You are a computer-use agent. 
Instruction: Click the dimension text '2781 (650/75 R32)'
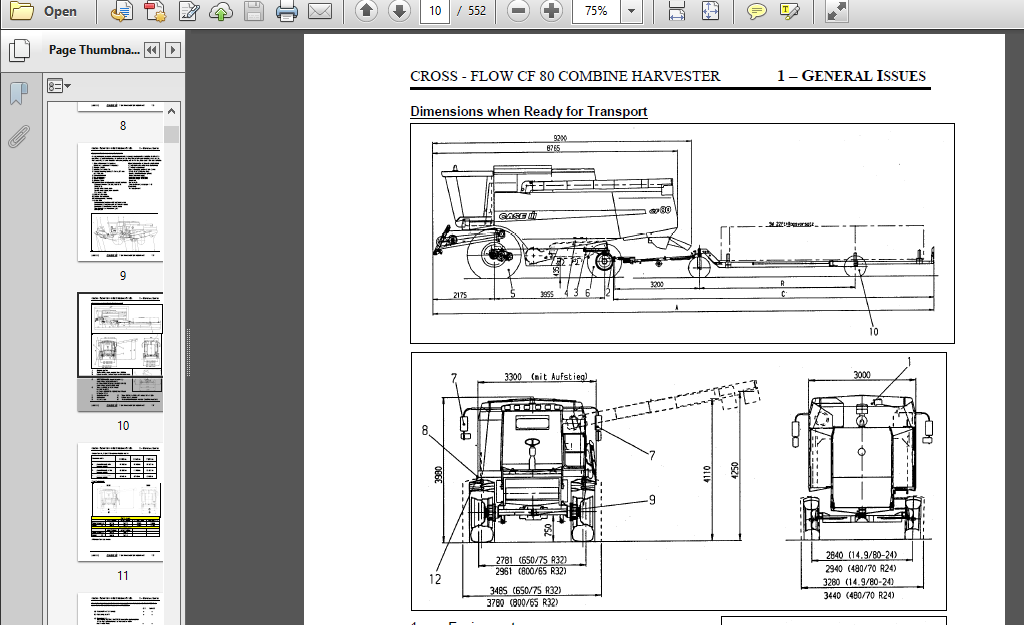click(531, 560)
